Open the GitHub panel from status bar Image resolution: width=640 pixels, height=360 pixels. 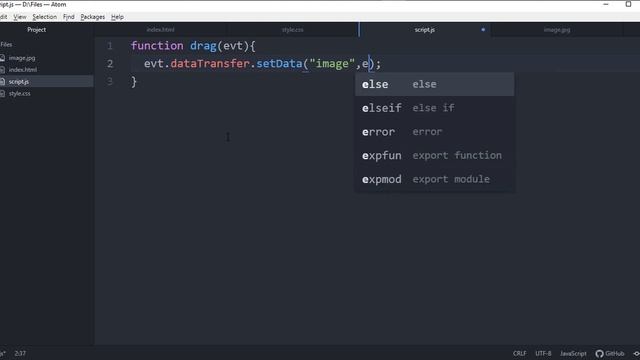click(x=610, y=353)
